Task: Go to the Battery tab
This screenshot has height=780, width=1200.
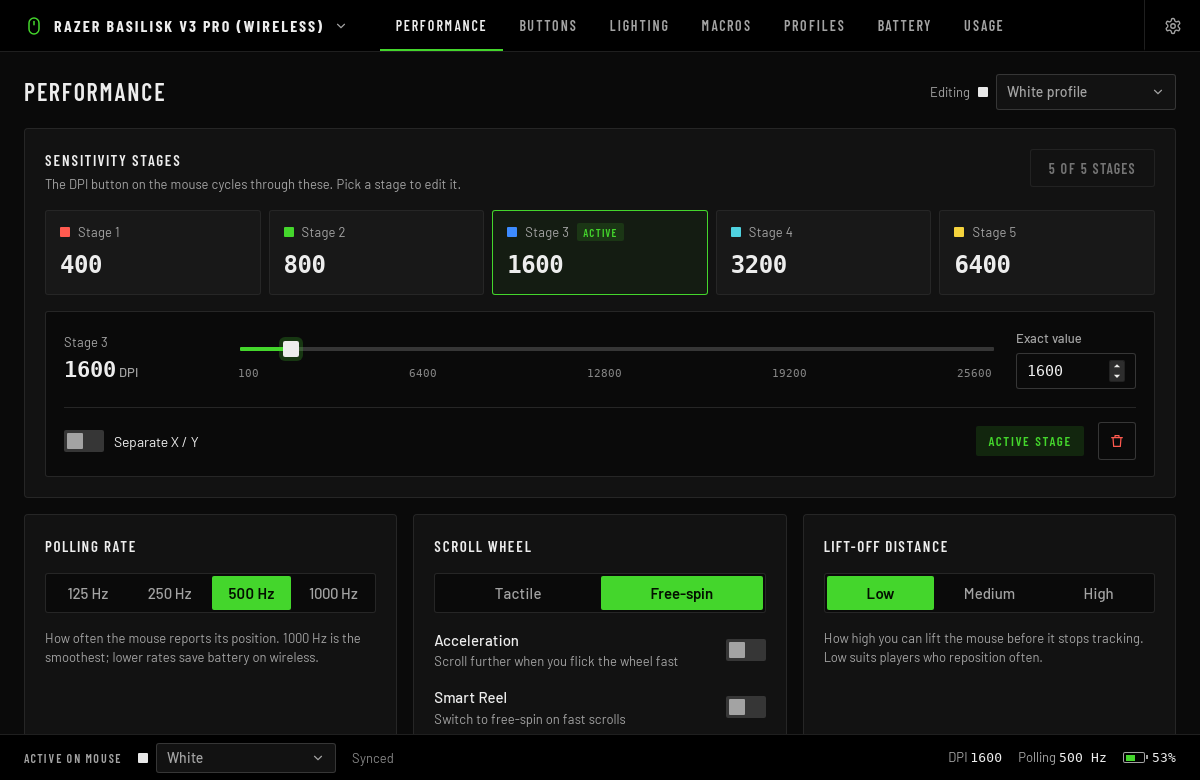Action: [904, 26]
